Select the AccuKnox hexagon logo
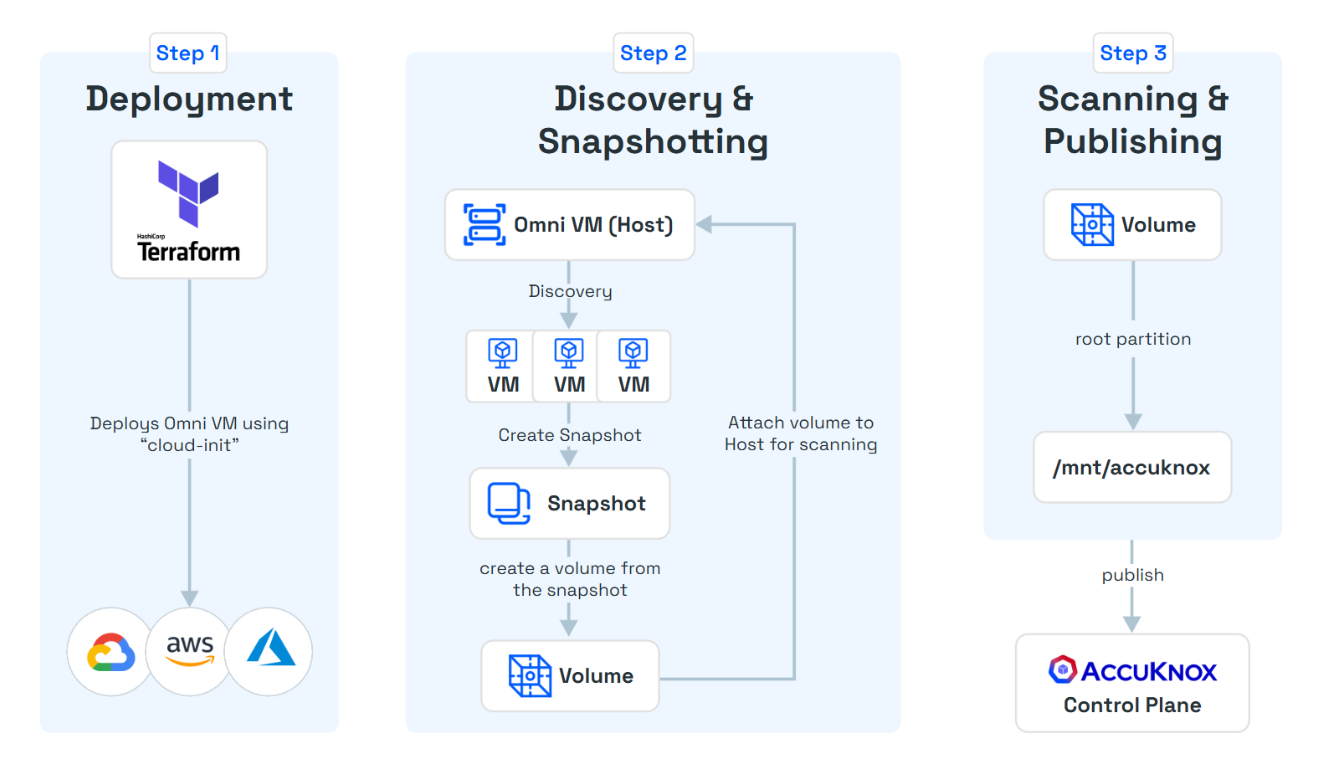The height and width of the screenshot is (774, 1327). coord(1062,670)
